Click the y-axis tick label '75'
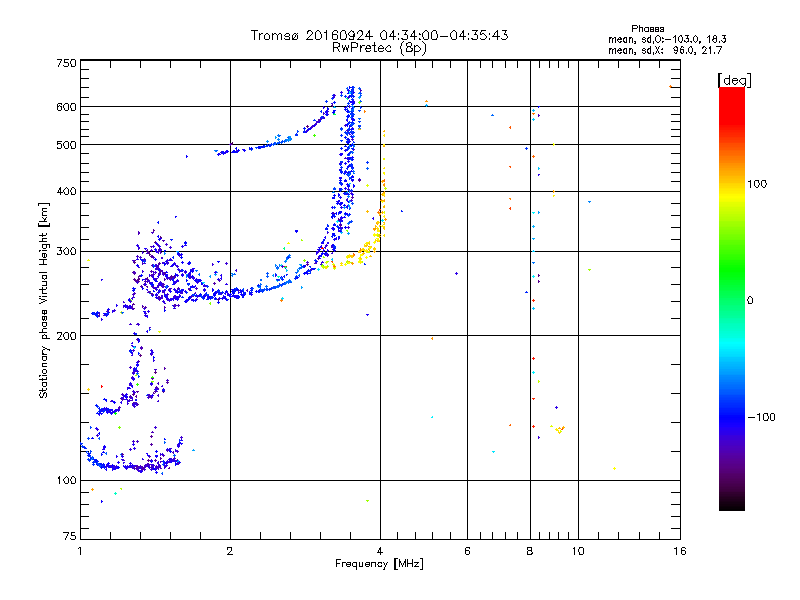Screen dimensions: 800x600 (x=70, y=536)
